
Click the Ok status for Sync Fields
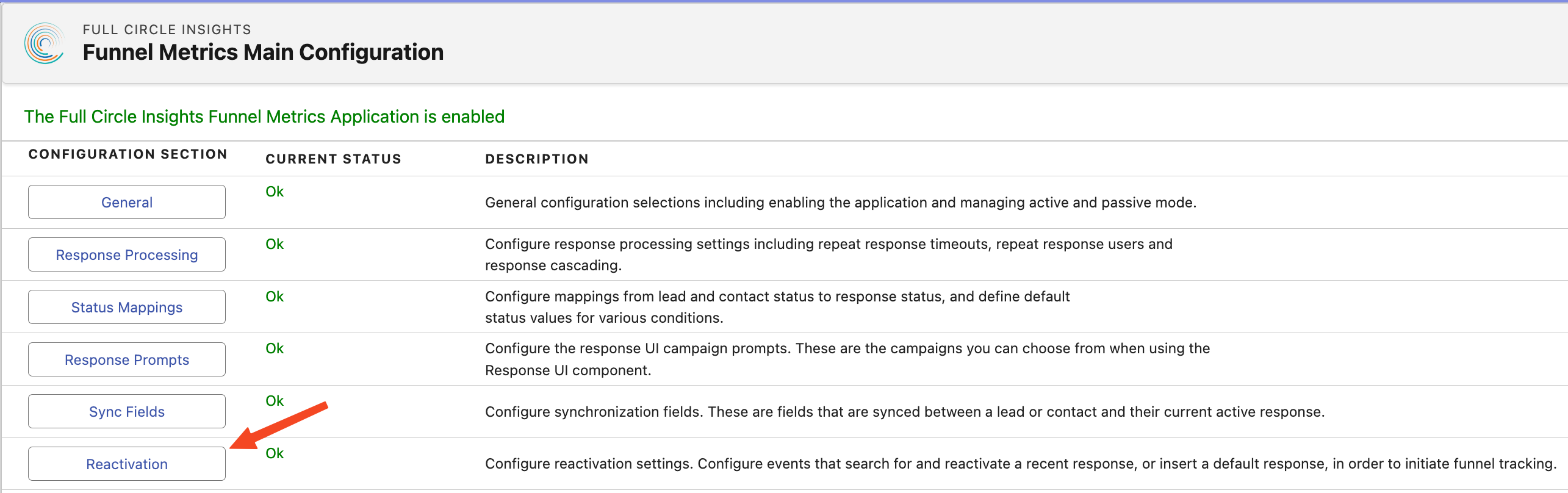click(275, 401)
